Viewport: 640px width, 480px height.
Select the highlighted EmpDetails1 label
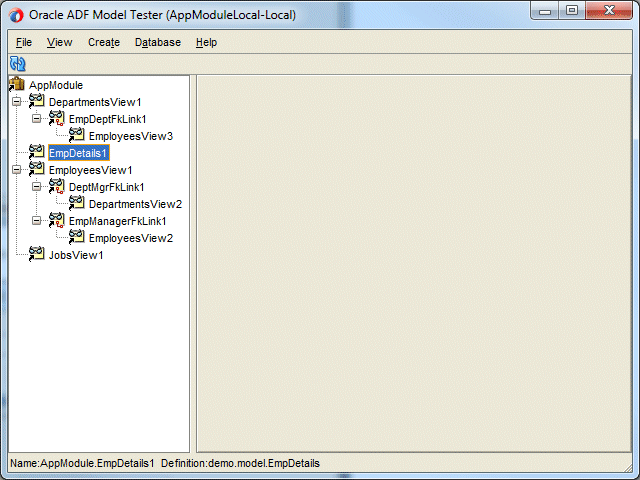coord(79,153)
